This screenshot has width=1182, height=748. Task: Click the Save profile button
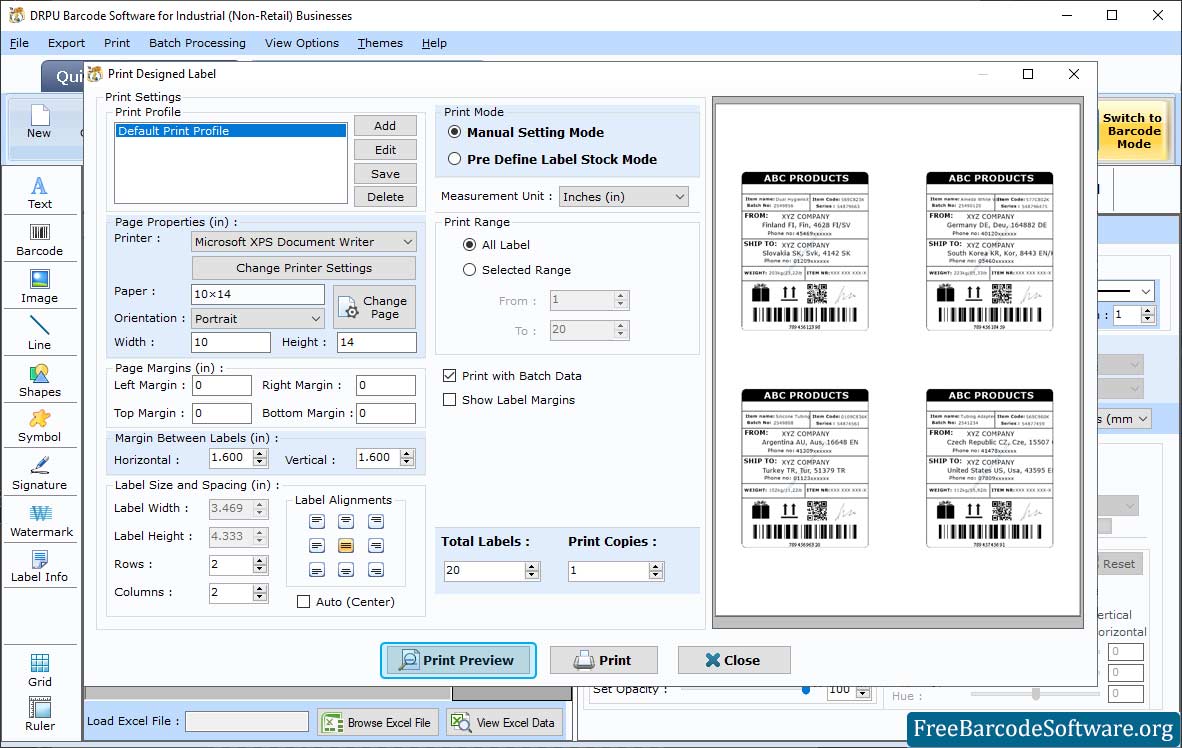pyautogui.click(x=385, y=173)
